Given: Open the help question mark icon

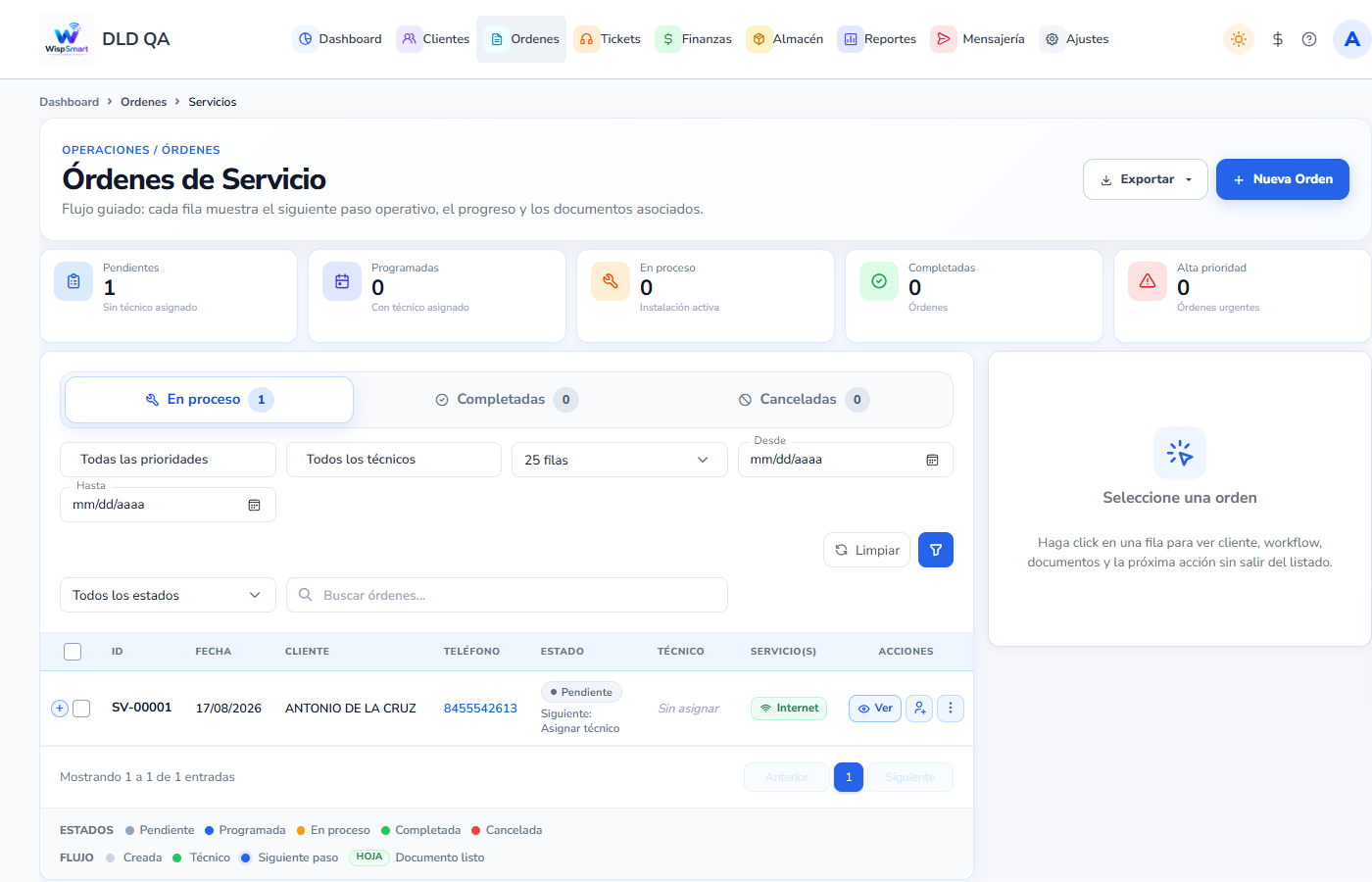Looking at the screenshot, I should pyautogui.click(x=1309, y=39).
